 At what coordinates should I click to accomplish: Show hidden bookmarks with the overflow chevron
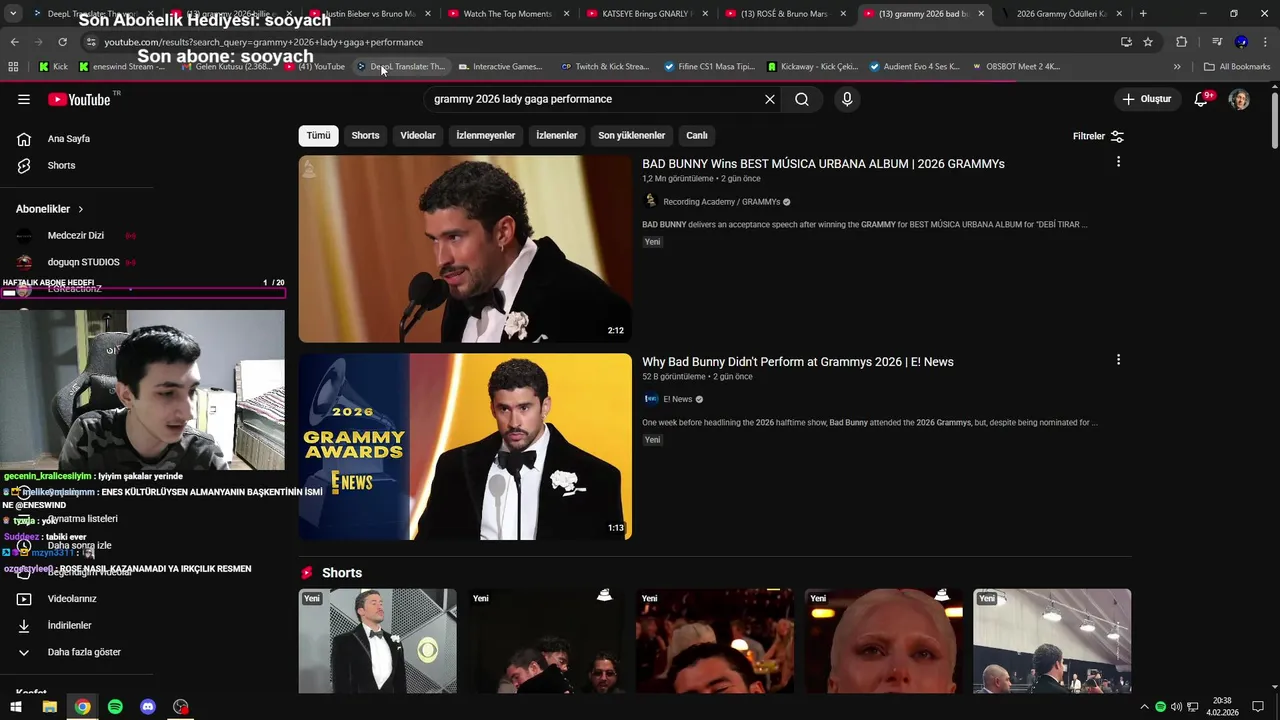pyautogui.click(x=1177, y=67)
